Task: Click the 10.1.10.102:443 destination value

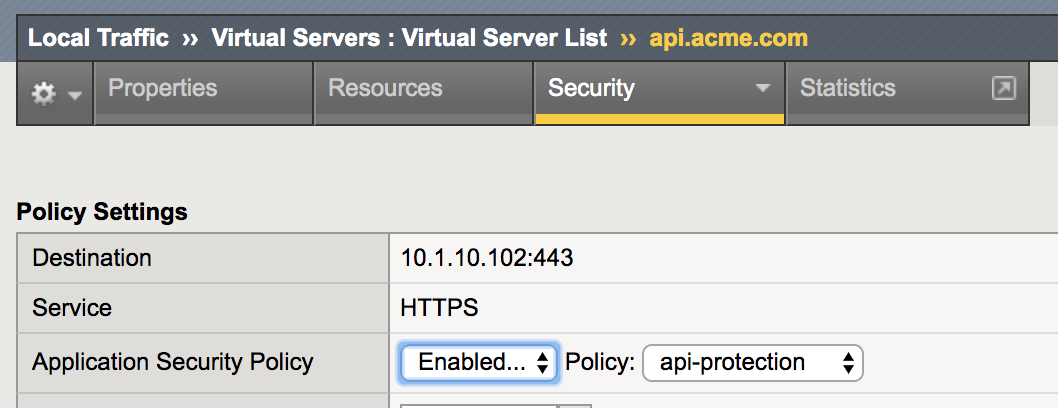Action: (x=486, y=258)
